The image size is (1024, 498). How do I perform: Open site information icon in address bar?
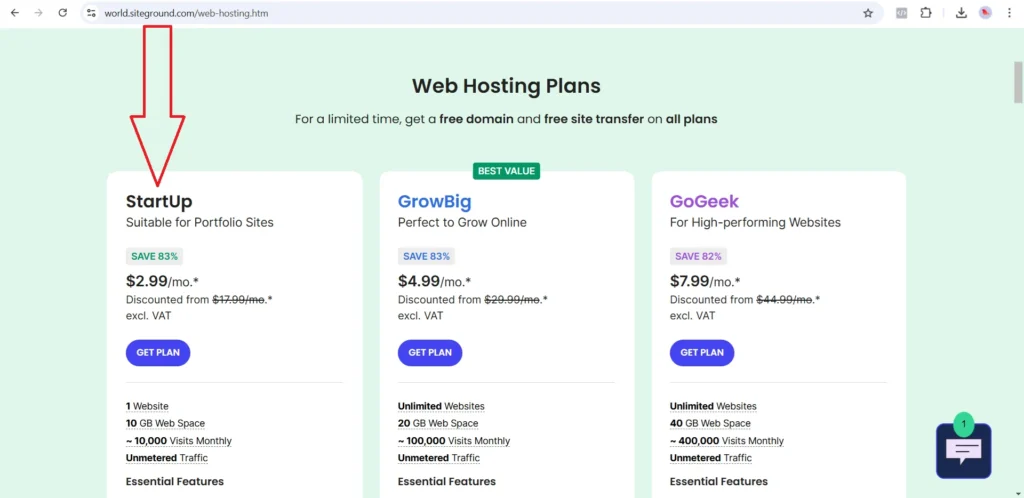pos(91,13)
